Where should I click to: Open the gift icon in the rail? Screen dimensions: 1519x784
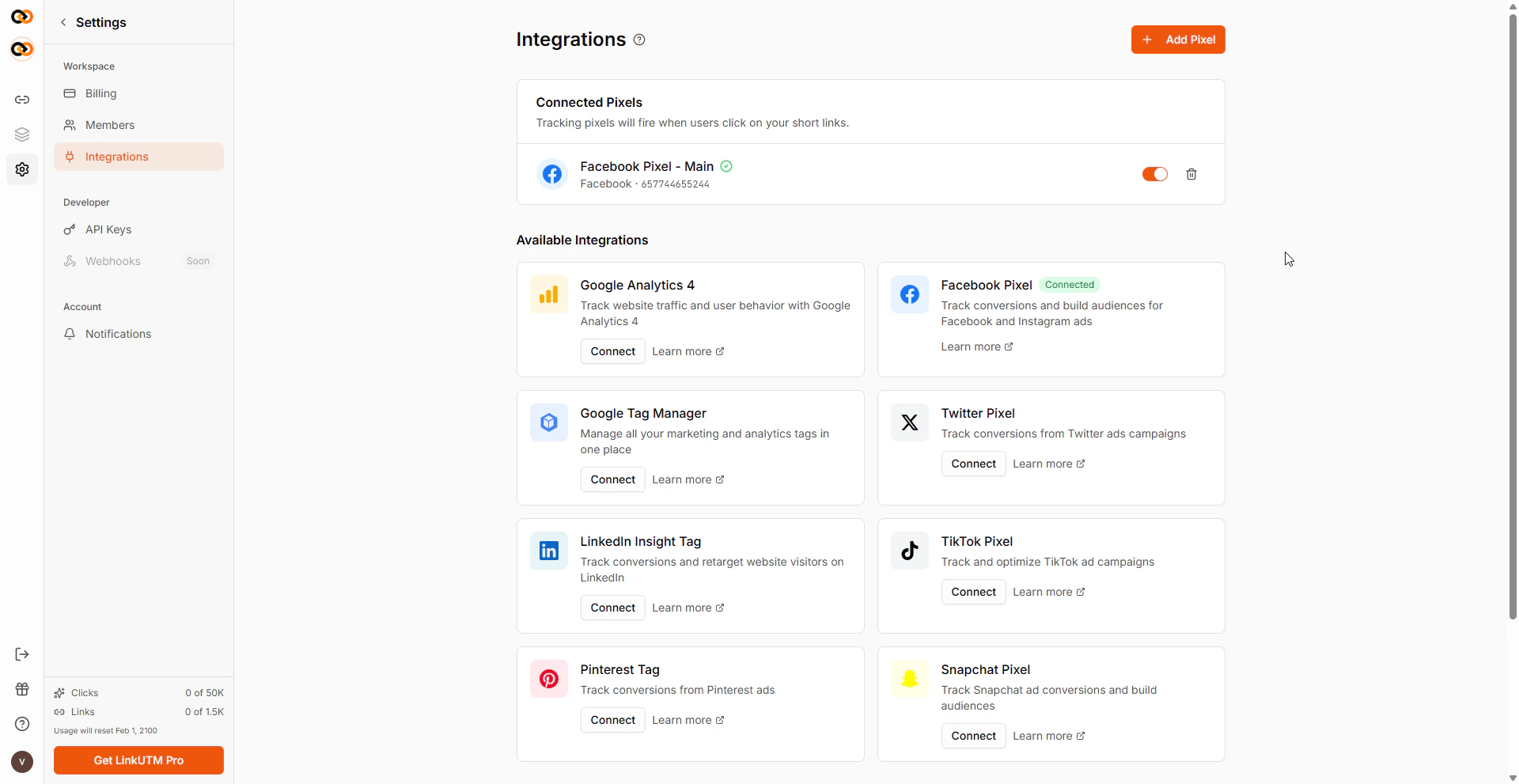[22, 689]
